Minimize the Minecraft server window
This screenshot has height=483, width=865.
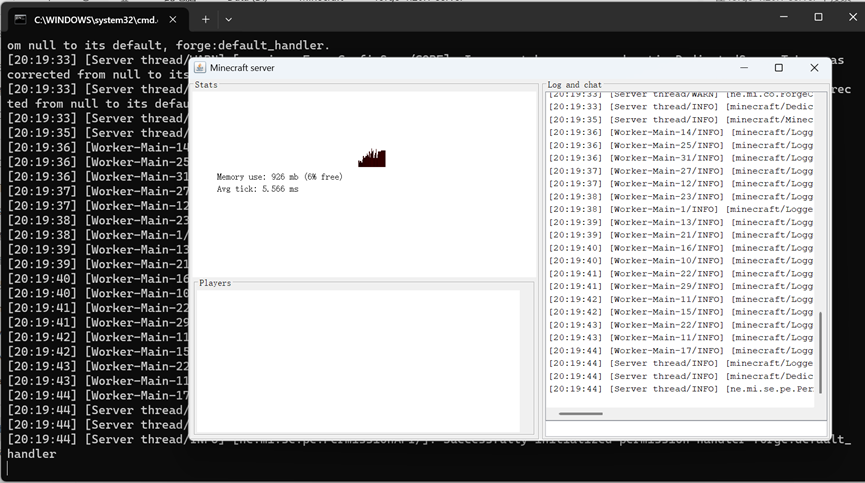point(744,67)
